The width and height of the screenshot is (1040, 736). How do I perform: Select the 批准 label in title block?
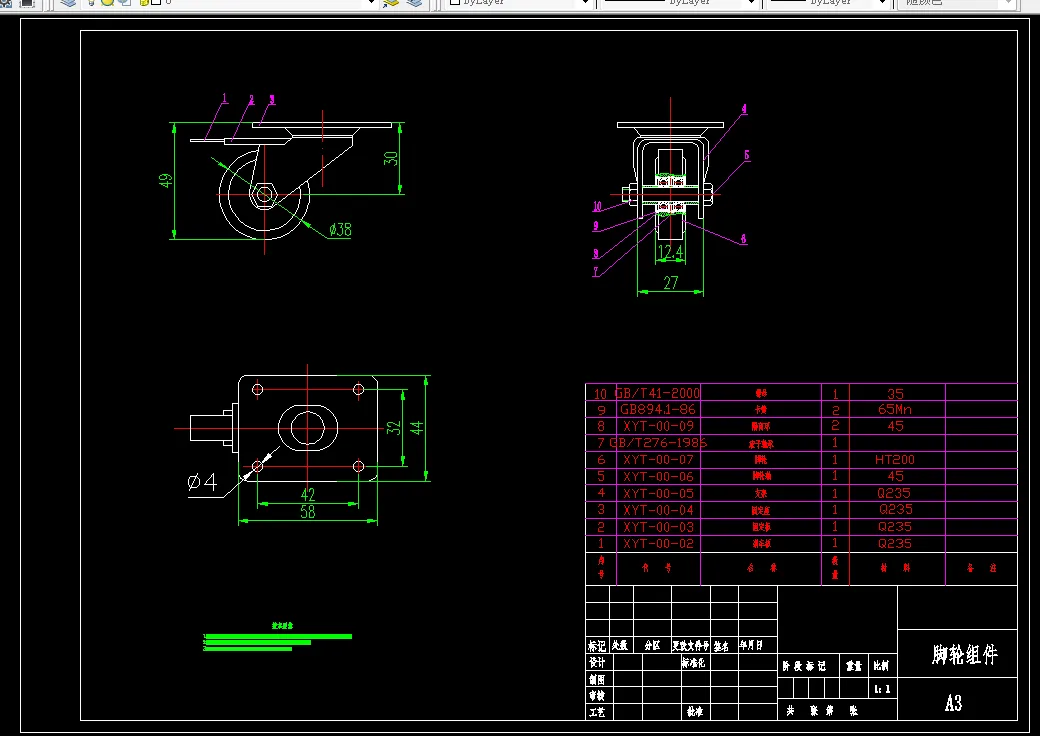694,711
